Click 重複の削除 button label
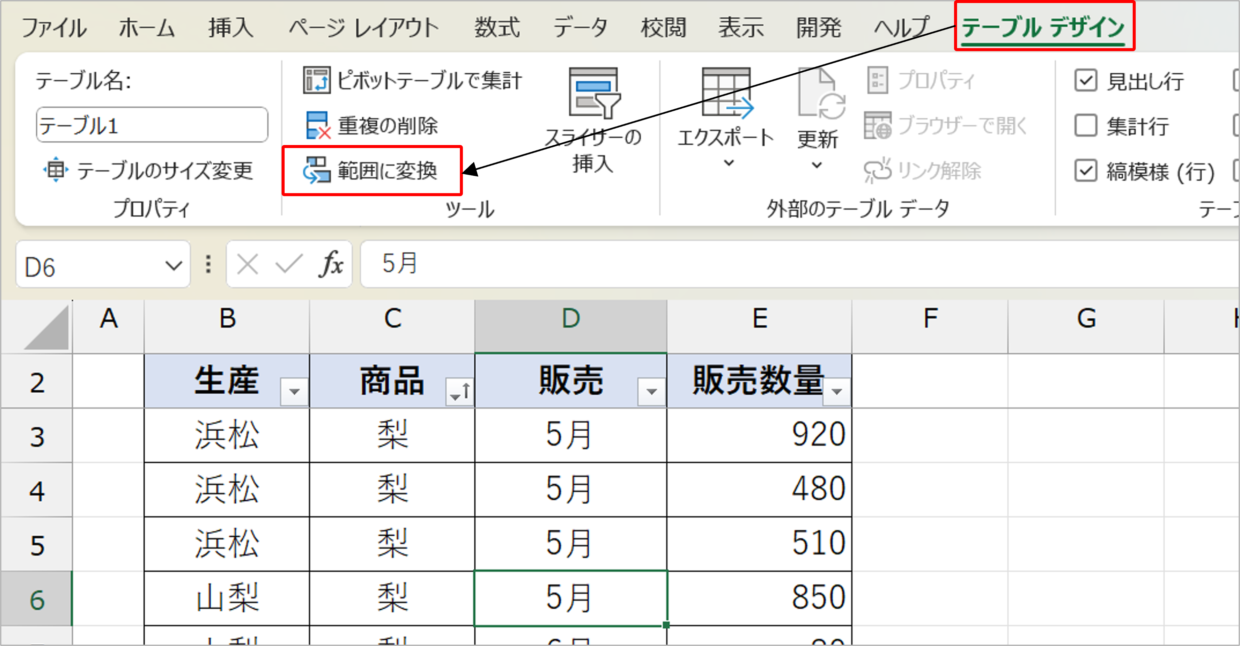The width and height of the screenshot is (1240, 646). (388, 126)
